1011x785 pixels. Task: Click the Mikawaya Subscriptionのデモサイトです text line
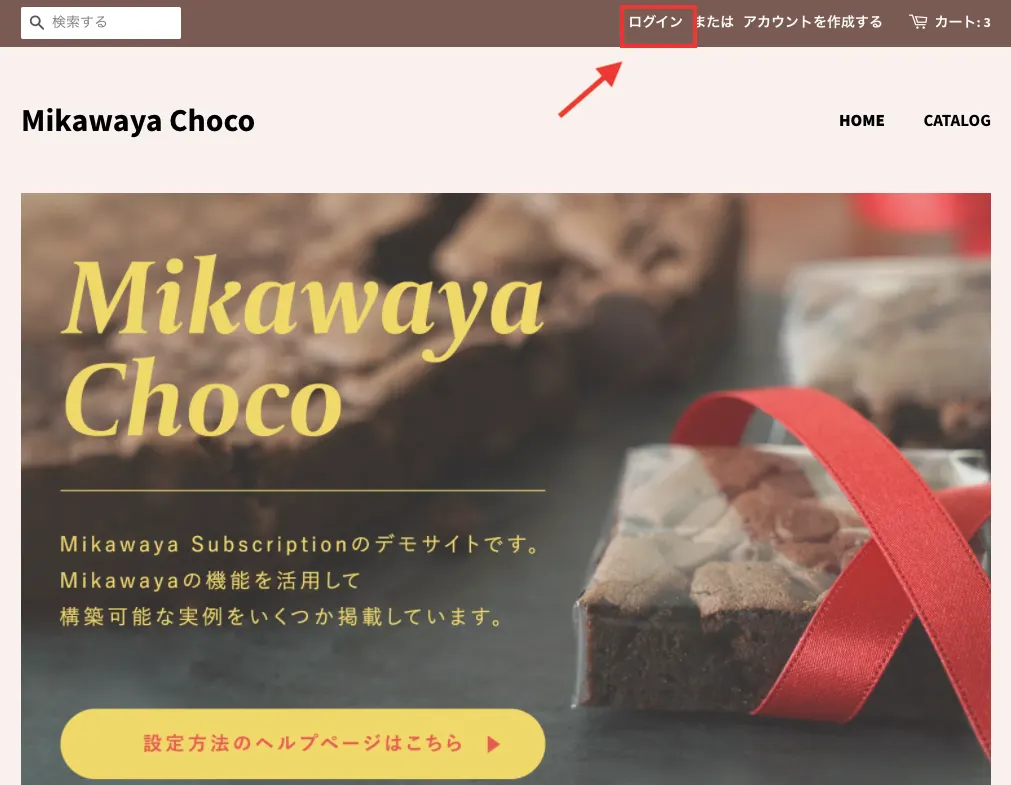tap(301, 544)
